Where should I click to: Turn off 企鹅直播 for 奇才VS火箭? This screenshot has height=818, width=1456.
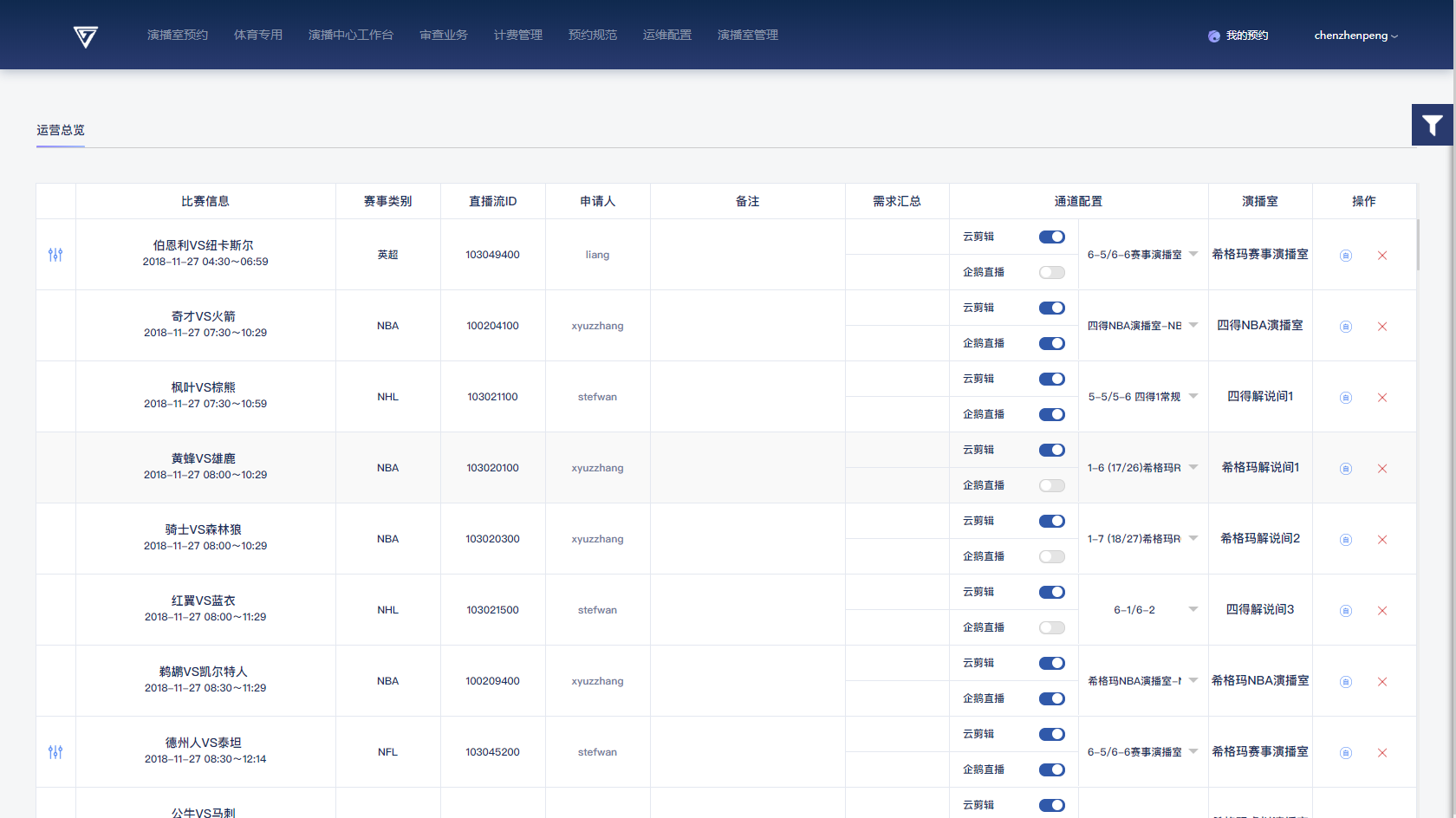click(1052, 343)
